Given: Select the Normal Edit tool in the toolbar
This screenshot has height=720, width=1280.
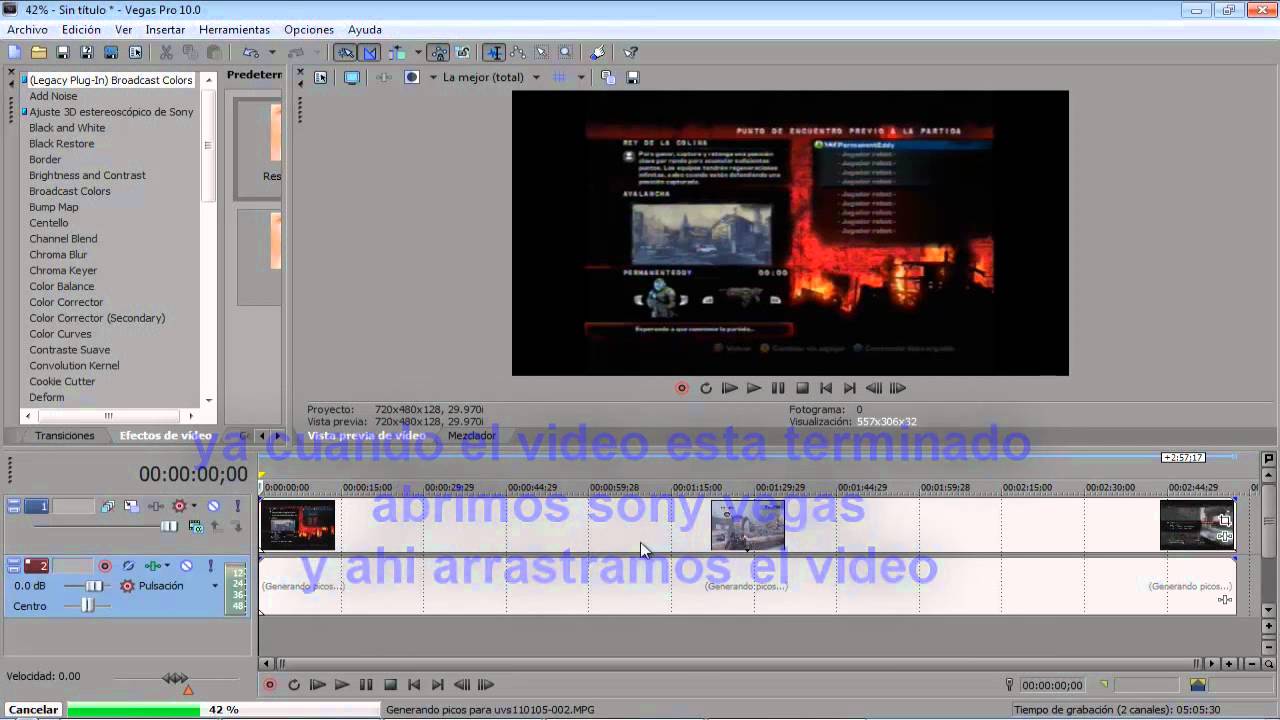Looking at the screenshot, I should tap(494, 53).
